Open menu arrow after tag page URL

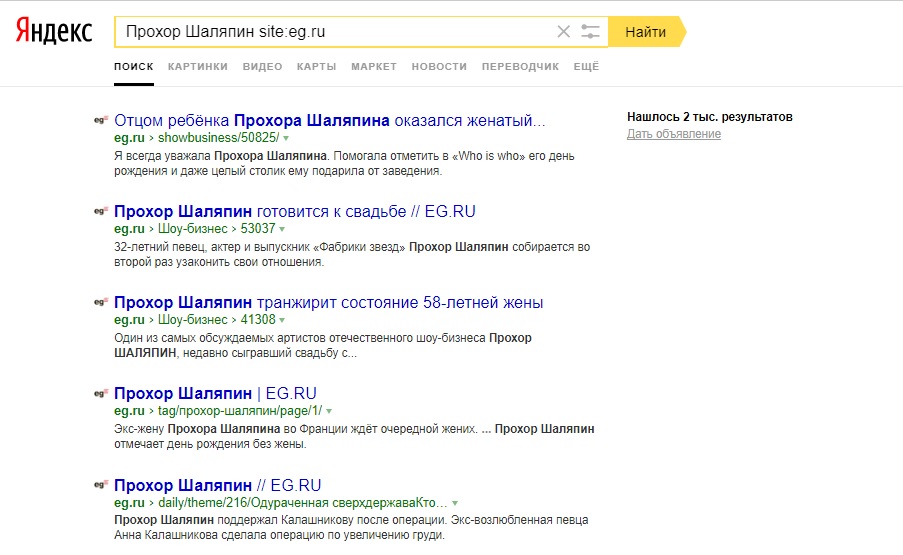coord(329,411)
